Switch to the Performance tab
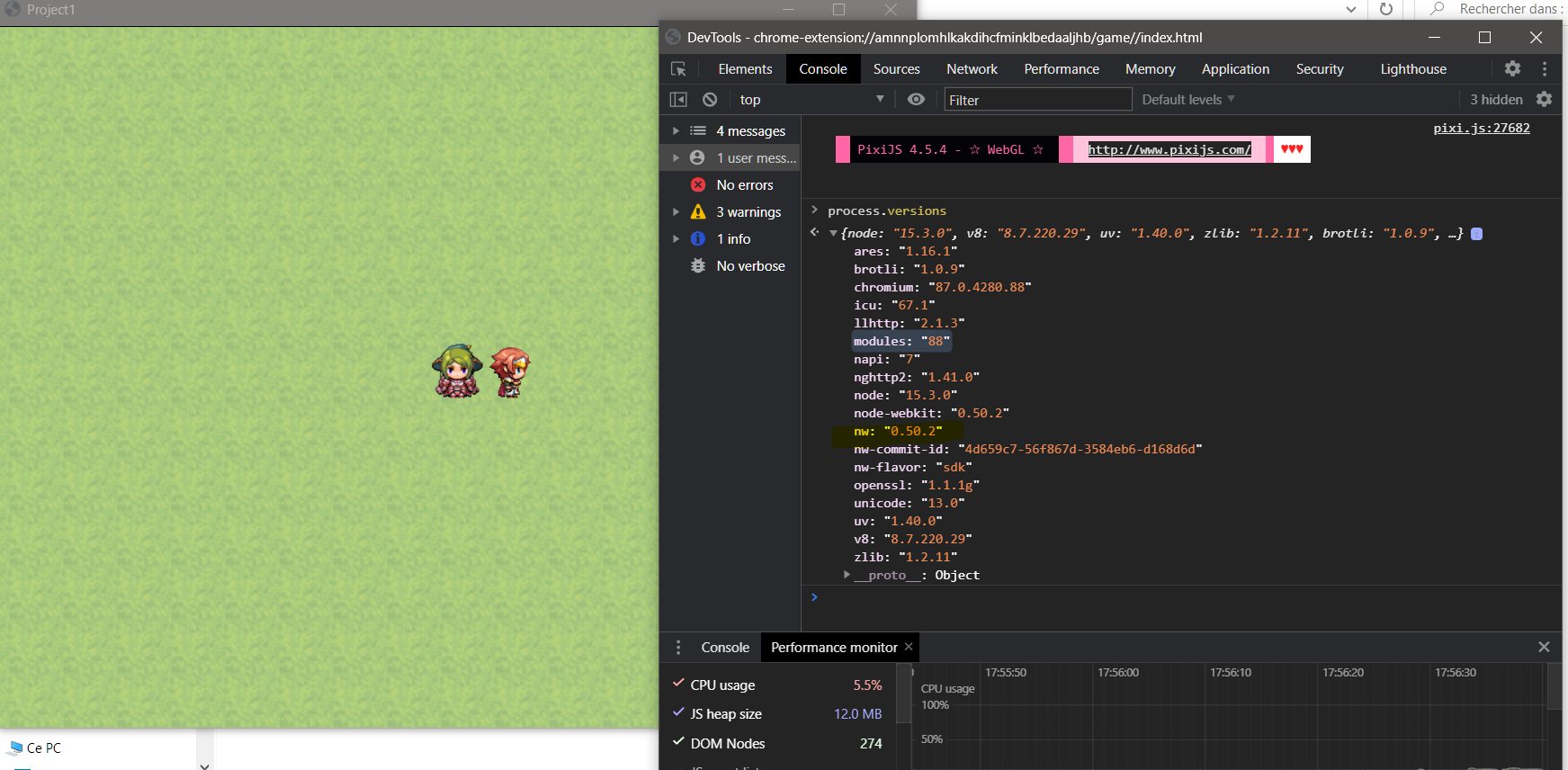1568x770 pixels. coord(1062,69)
